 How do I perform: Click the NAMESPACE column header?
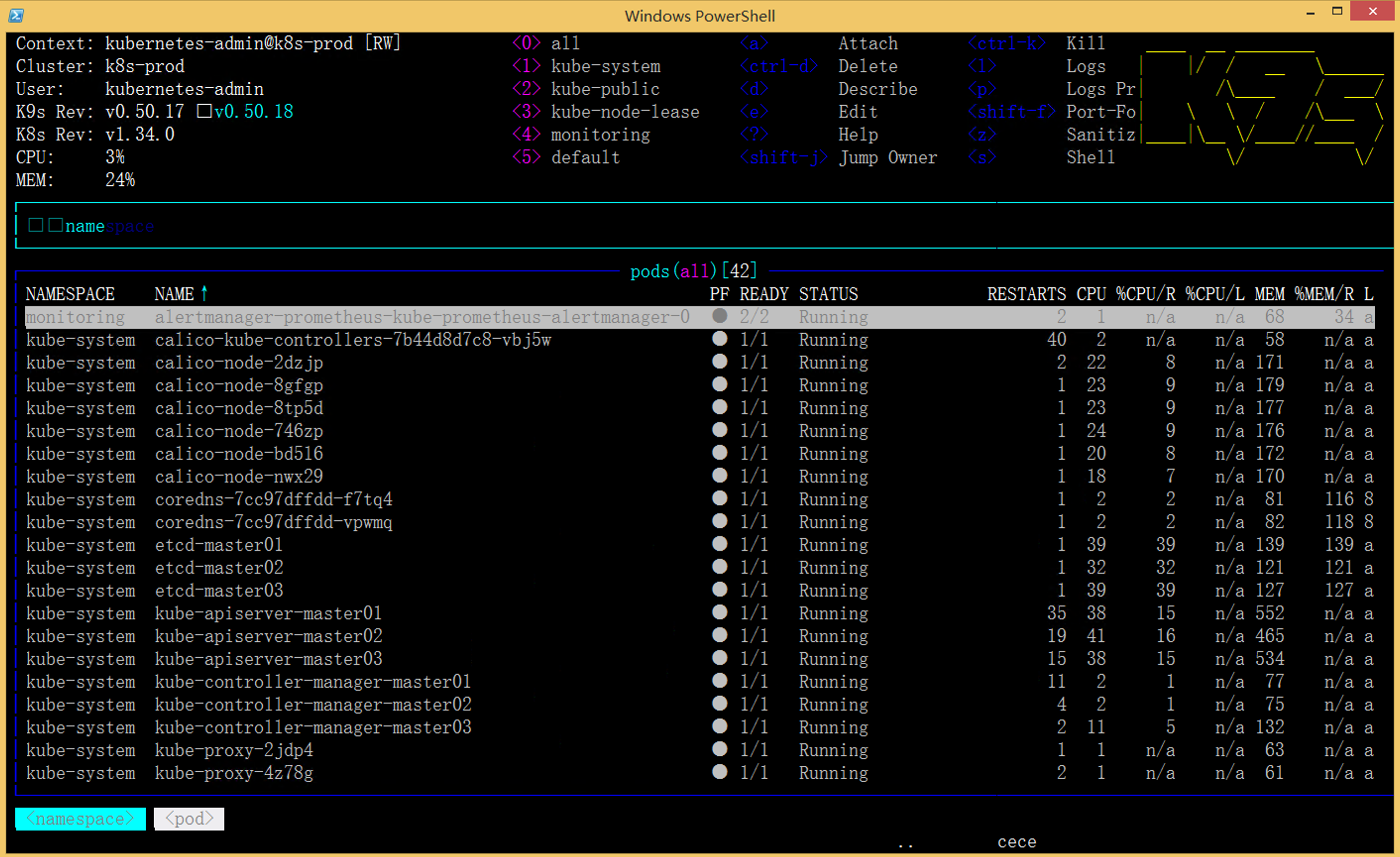click(70, 294)
